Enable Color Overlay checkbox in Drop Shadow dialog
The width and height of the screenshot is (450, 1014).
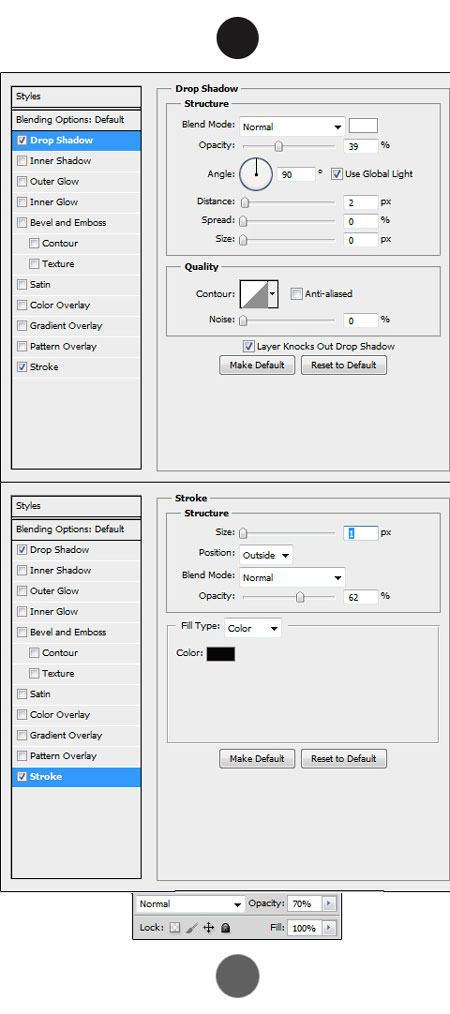[x=22, y=305]
